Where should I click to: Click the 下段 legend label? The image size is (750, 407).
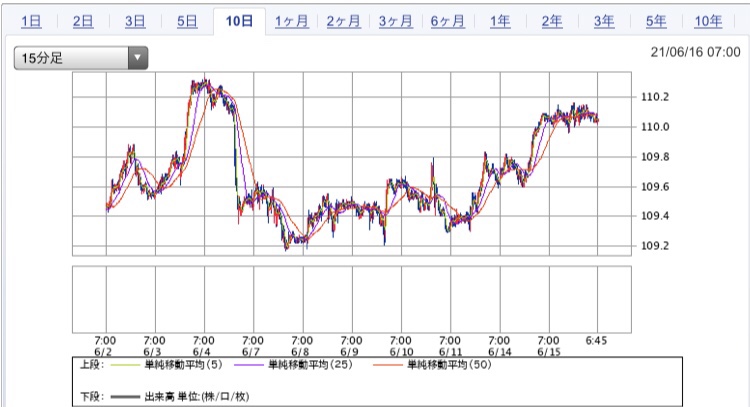click(92, 396)
